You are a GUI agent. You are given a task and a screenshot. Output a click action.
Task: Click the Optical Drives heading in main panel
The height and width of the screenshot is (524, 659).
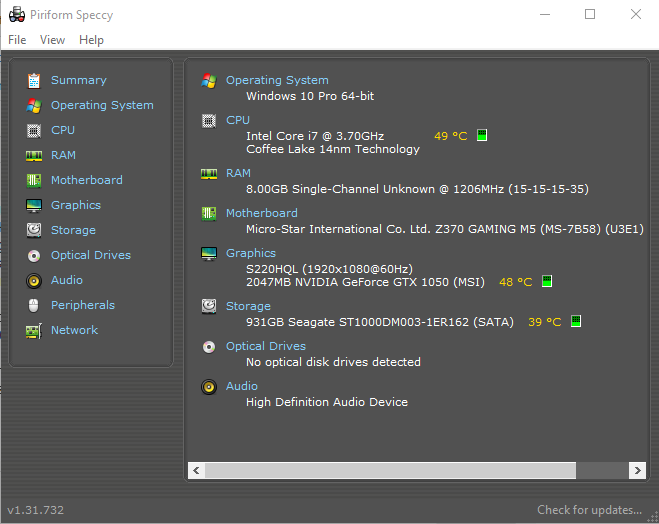click(266, 346)
